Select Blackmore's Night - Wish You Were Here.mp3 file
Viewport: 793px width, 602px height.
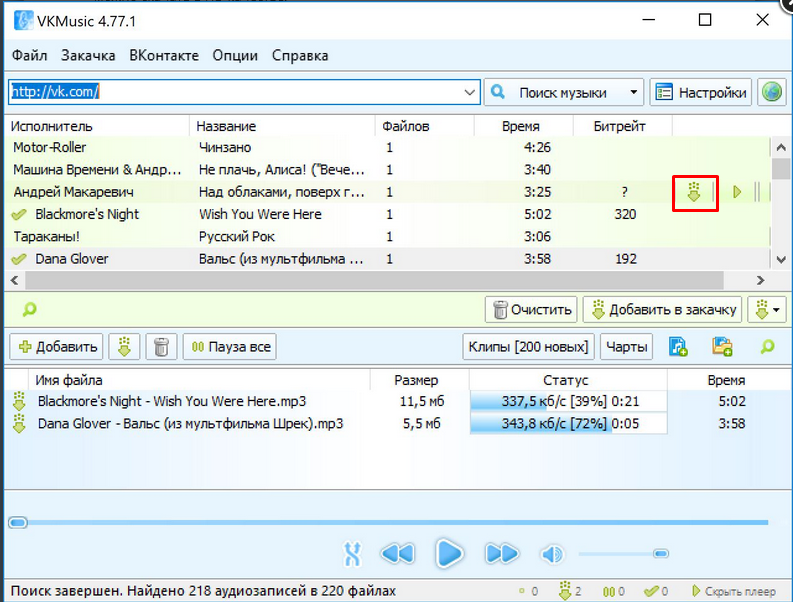click(x=172, y=401)
